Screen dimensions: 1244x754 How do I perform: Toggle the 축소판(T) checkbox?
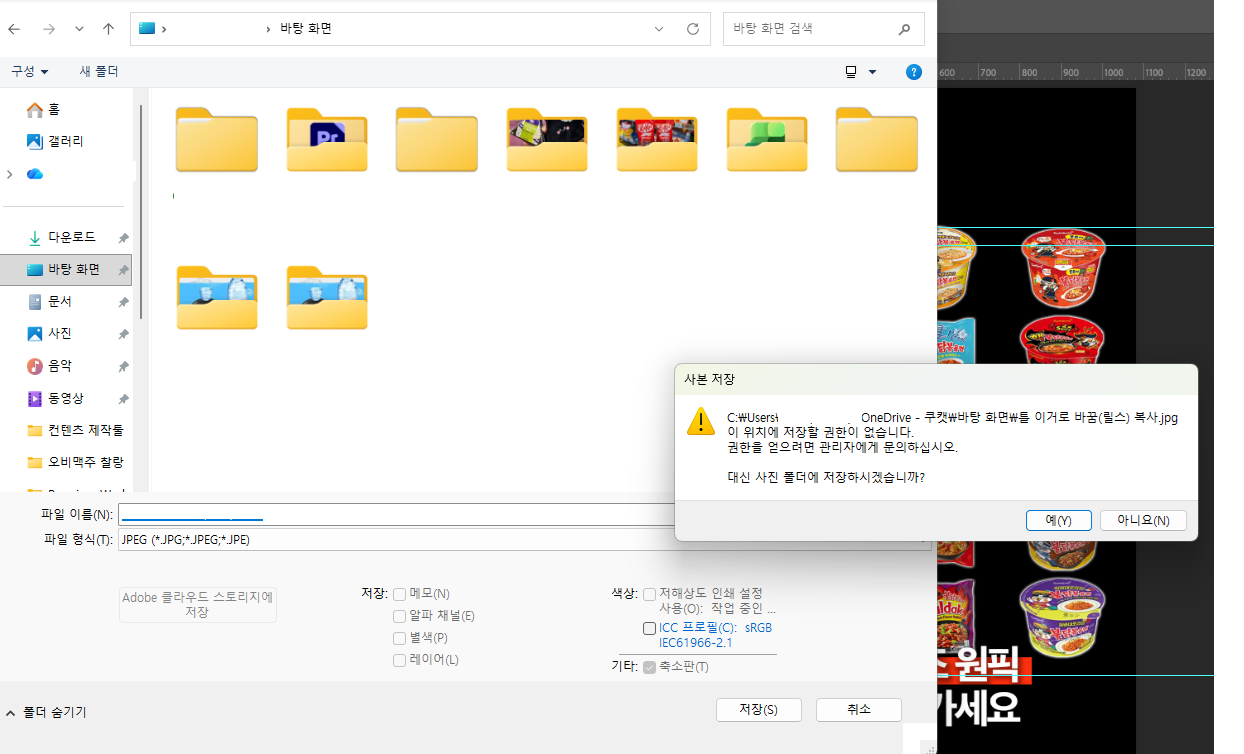click(x=650, y=667)
